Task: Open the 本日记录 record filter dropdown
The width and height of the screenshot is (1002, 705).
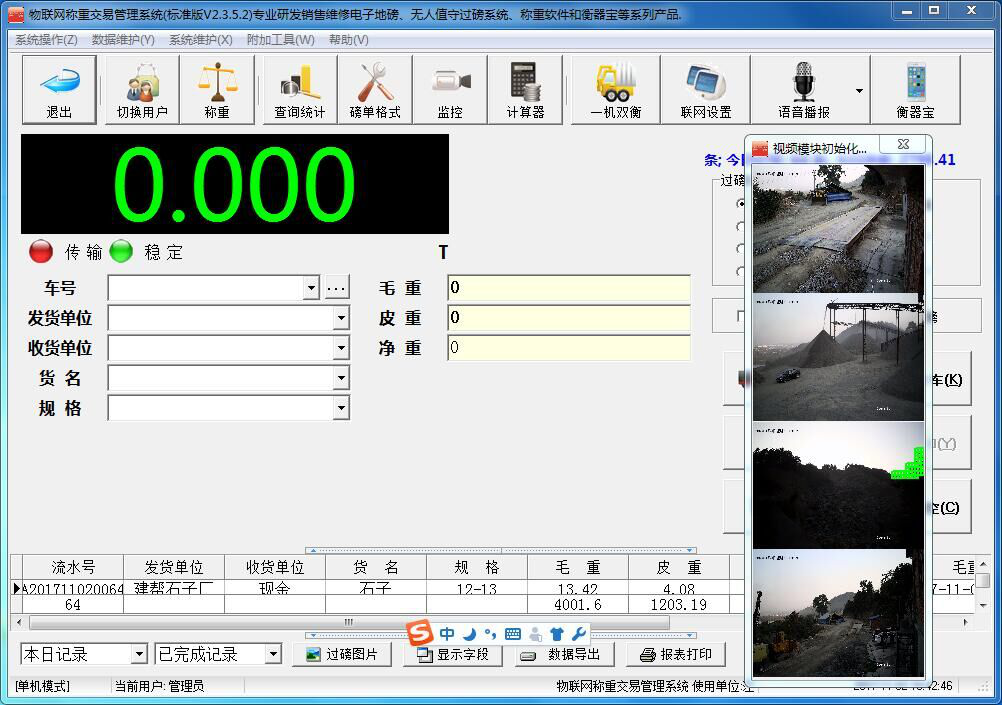Action: (x=139, y=654)
